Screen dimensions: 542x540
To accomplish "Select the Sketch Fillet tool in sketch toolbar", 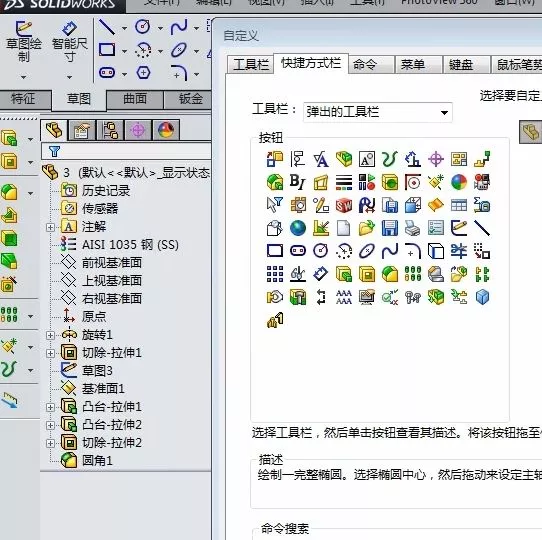I will click(x=179, y=73).
